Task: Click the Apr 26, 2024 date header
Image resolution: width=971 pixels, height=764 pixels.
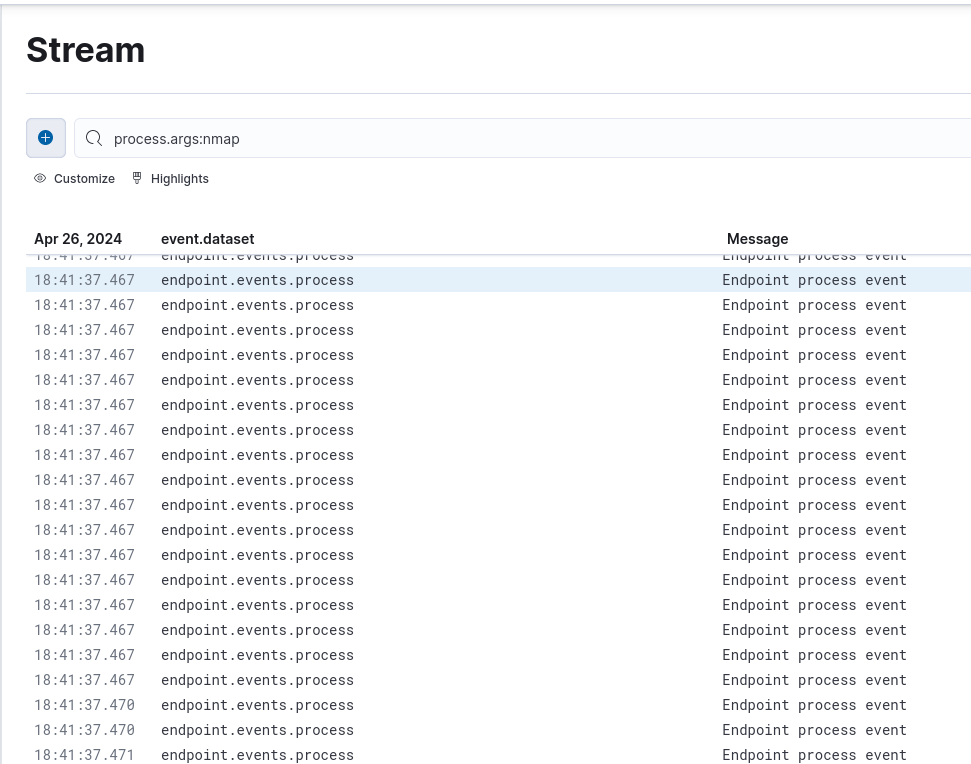Action: click(x=78, y=239)
